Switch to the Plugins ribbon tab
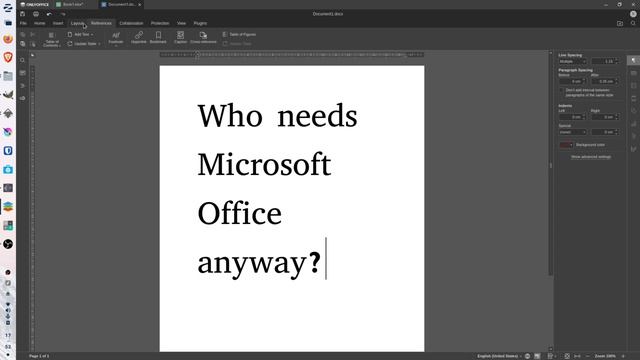Viewport: 640px width, 360px height. pos(200,23)
